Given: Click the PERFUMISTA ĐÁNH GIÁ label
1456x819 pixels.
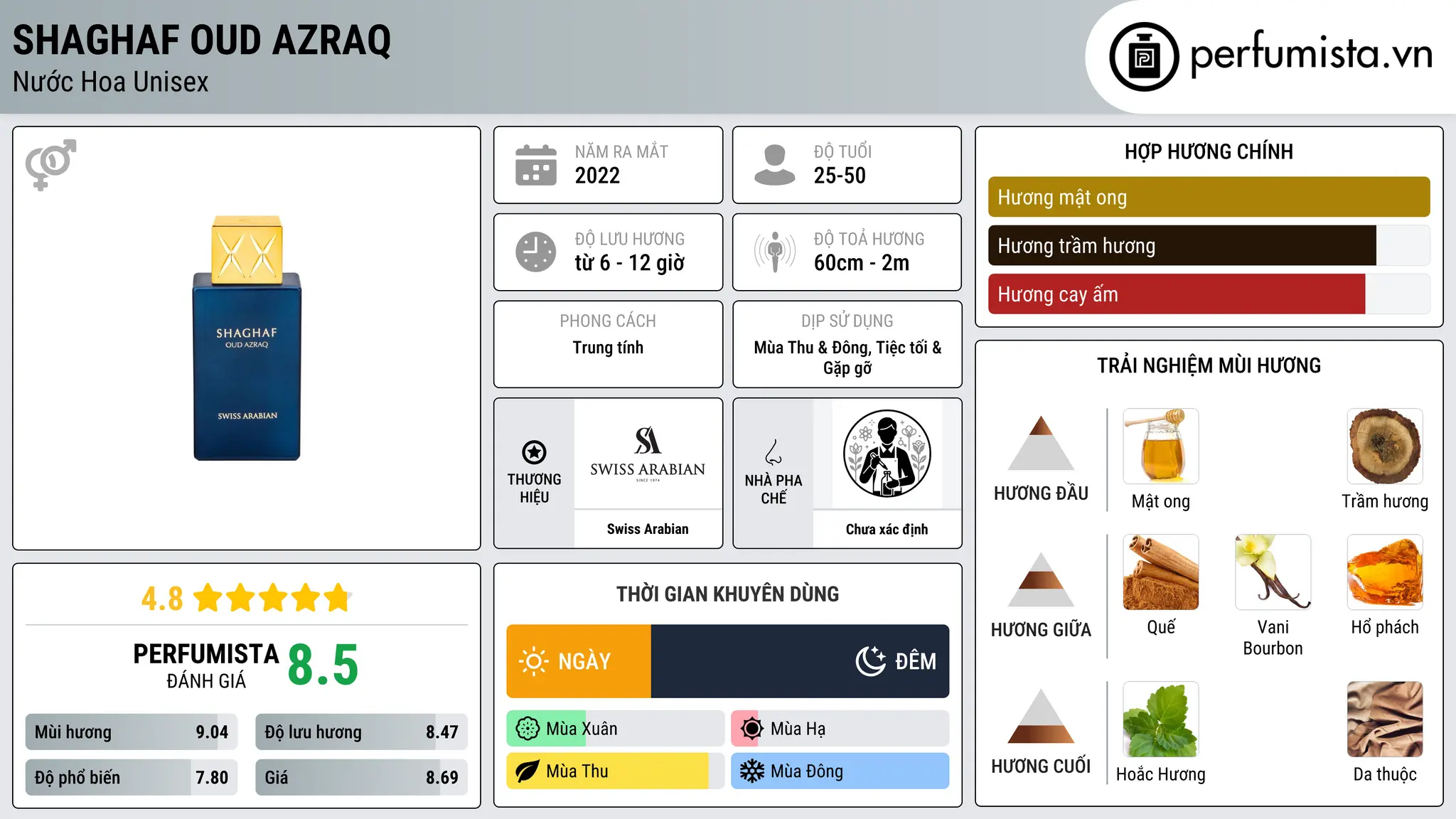Looking at the screenshot, I should (x=206, y=665).
